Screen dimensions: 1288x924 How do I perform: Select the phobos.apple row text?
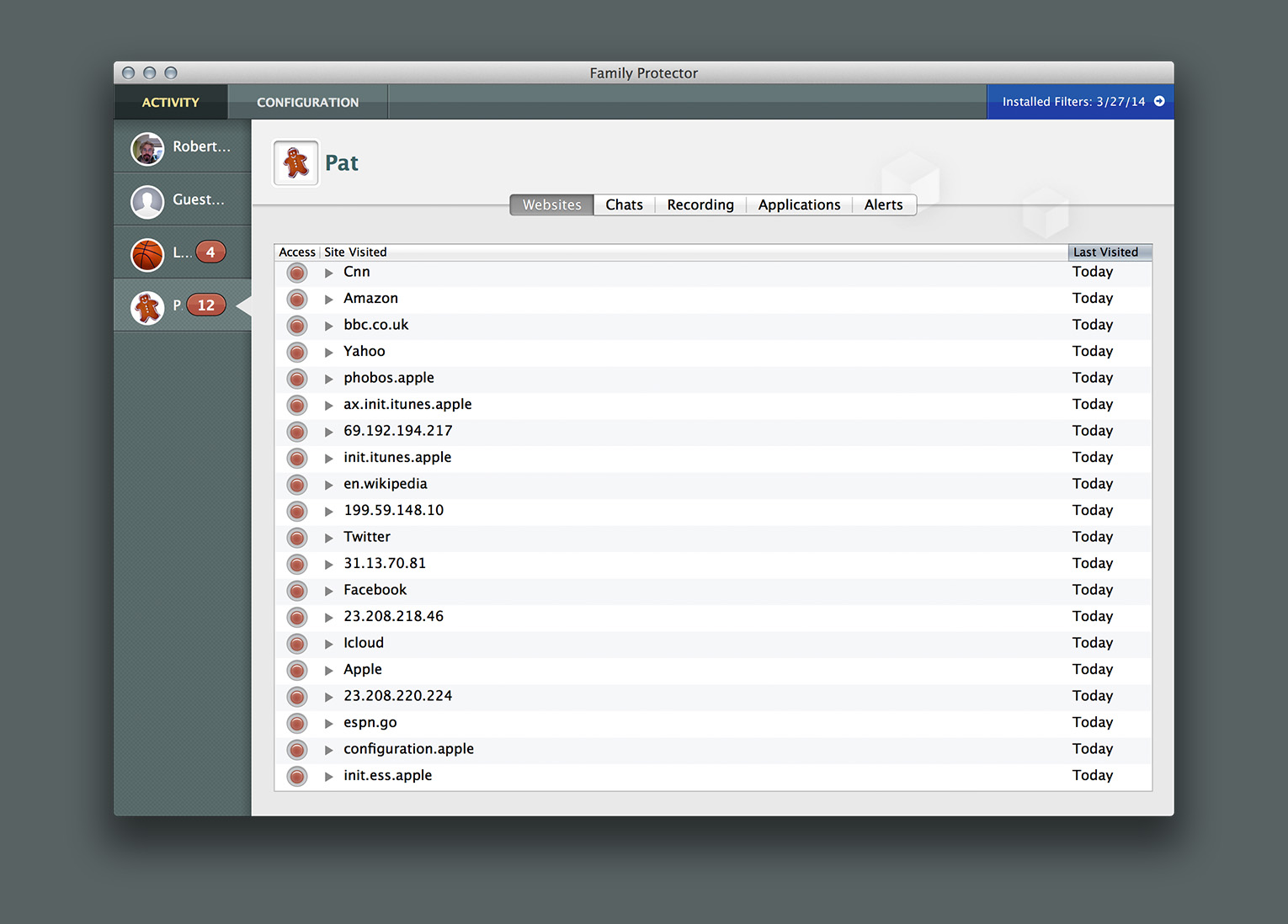pyautogui.click(x=389, y=378)
